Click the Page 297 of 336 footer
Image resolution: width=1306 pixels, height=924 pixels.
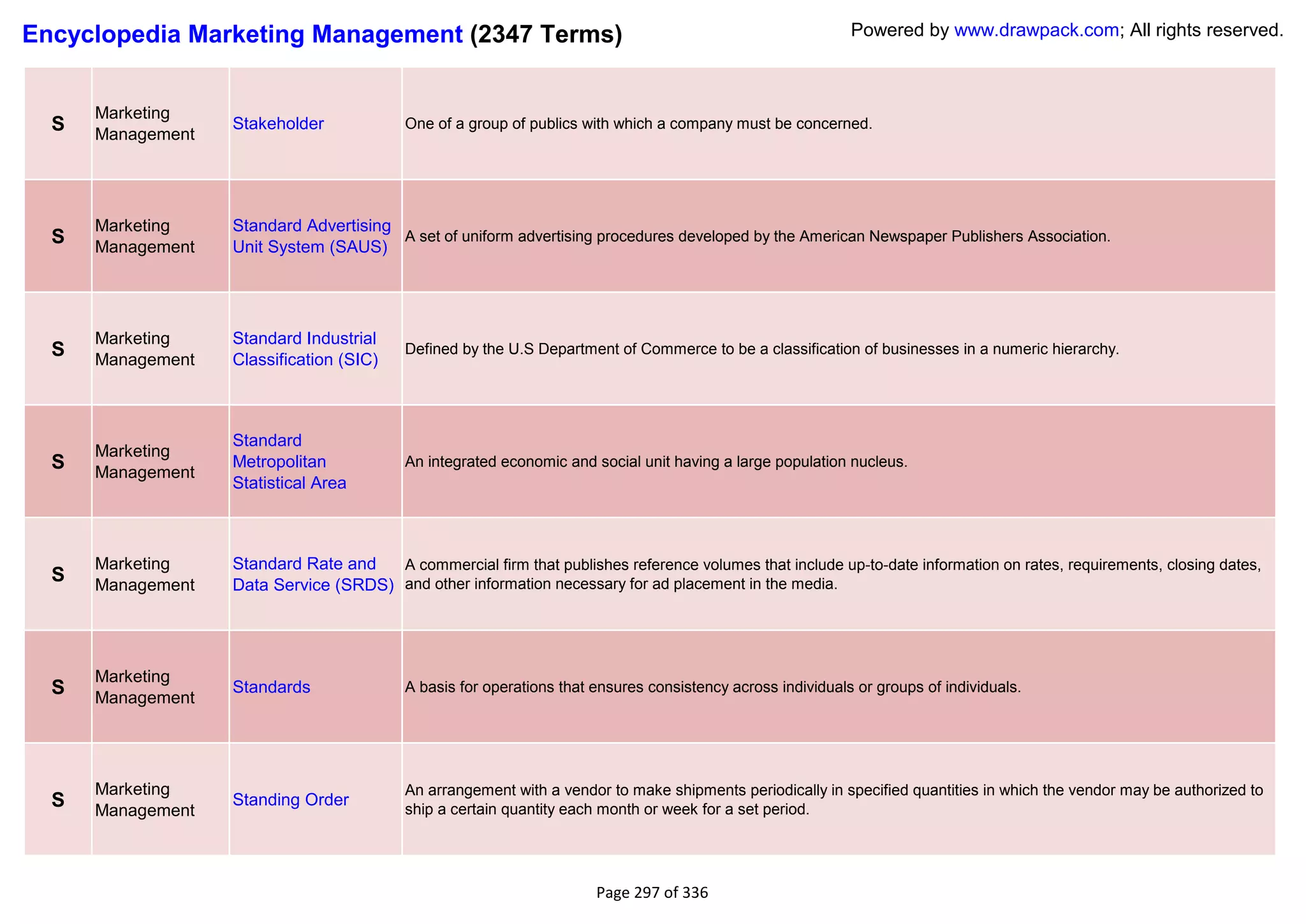click(x=652, y=893)
